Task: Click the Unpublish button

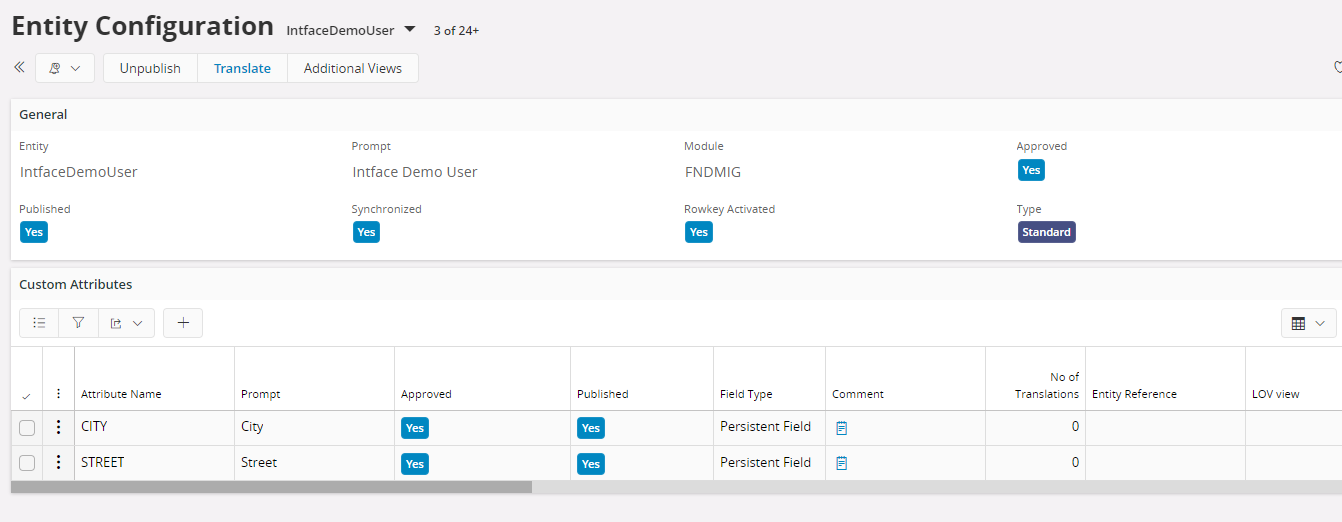Action: click(x=150, y=68)
